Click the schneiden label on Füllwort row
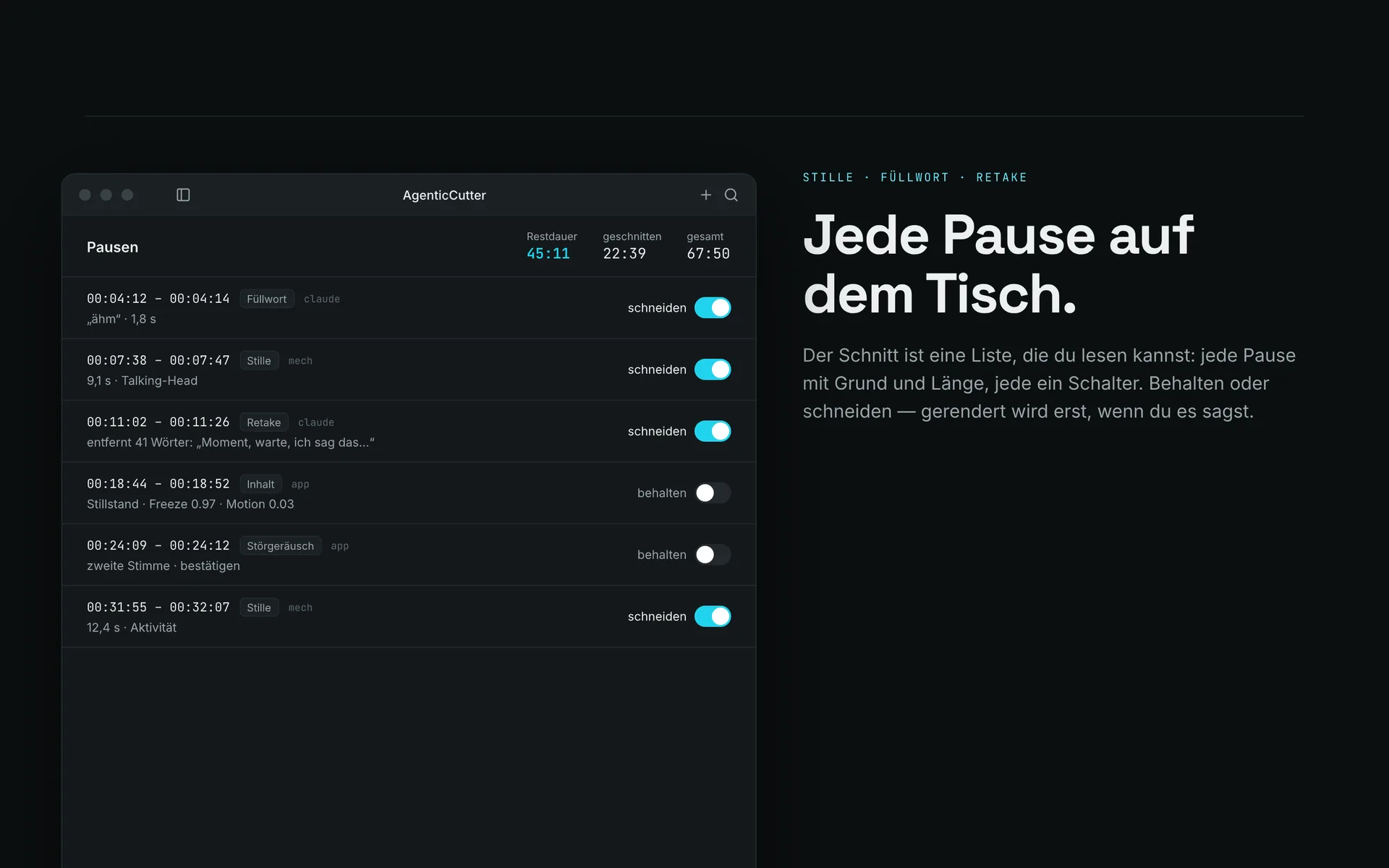Image resolution: width=1389 pixels, height=868 pixels. pos(657,308)
